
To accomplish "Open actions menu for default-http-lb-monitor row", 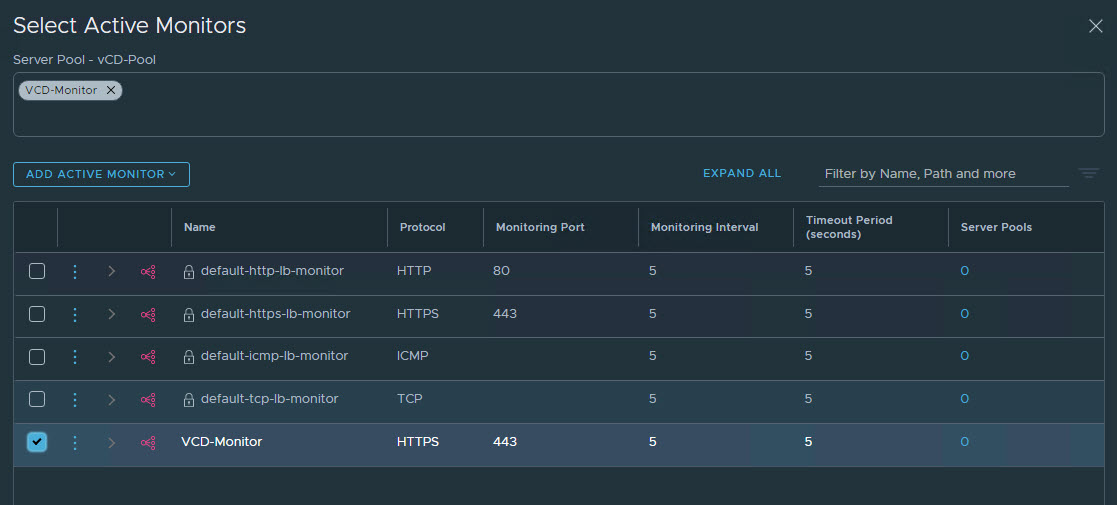I will click(74, 272).
